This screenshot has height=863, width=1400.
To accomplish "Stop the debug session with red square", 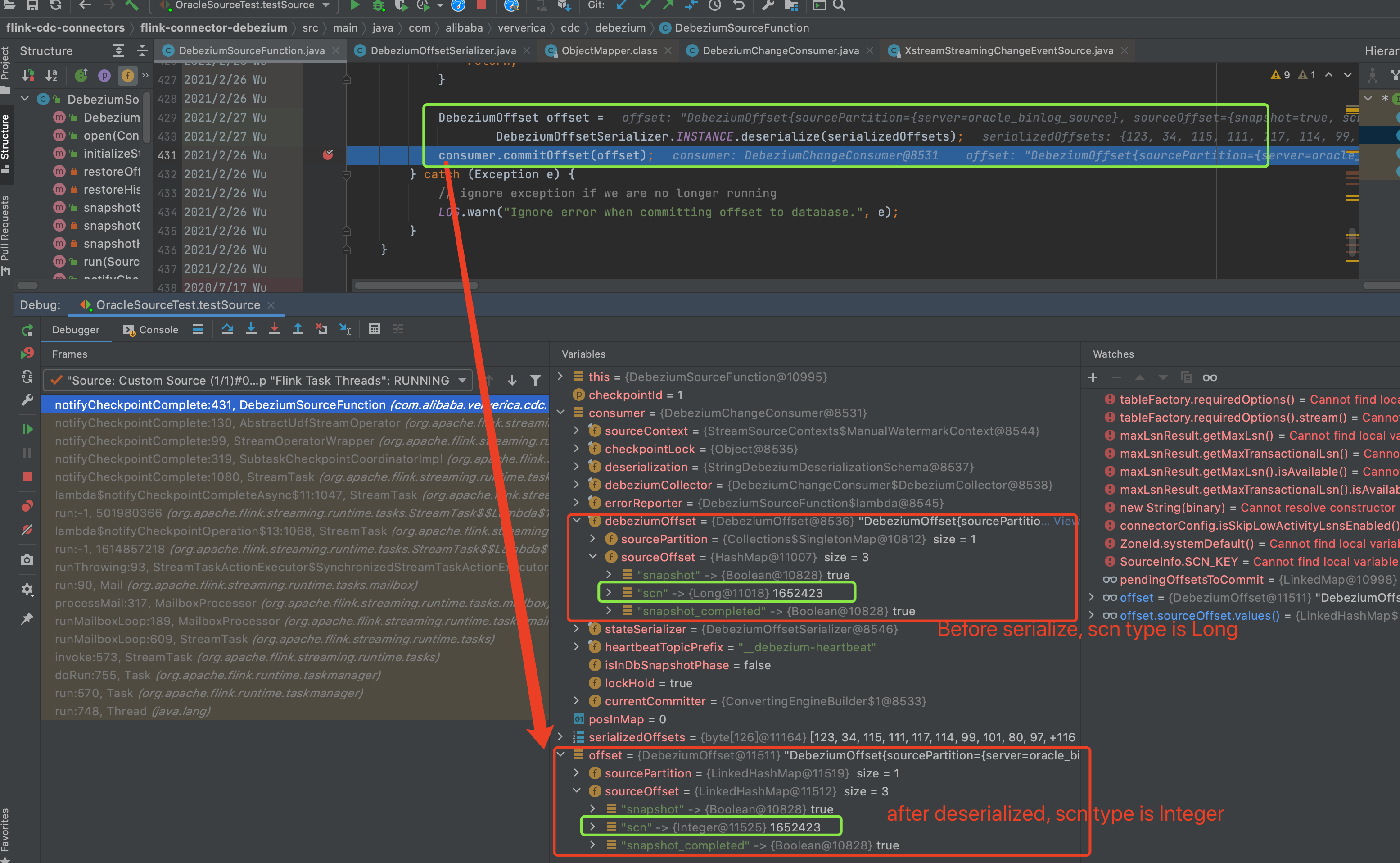I will pos(27,477).
